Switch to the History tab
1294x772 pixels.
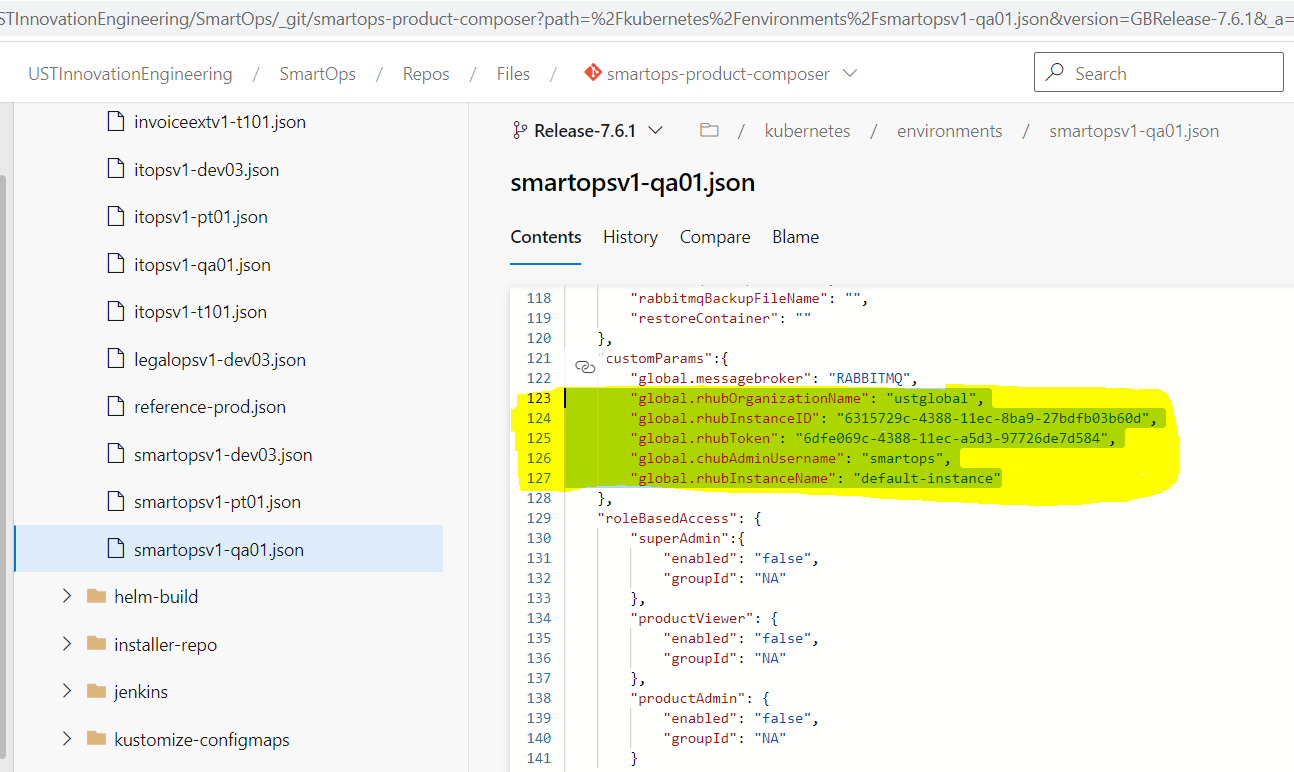click(630, 237)
